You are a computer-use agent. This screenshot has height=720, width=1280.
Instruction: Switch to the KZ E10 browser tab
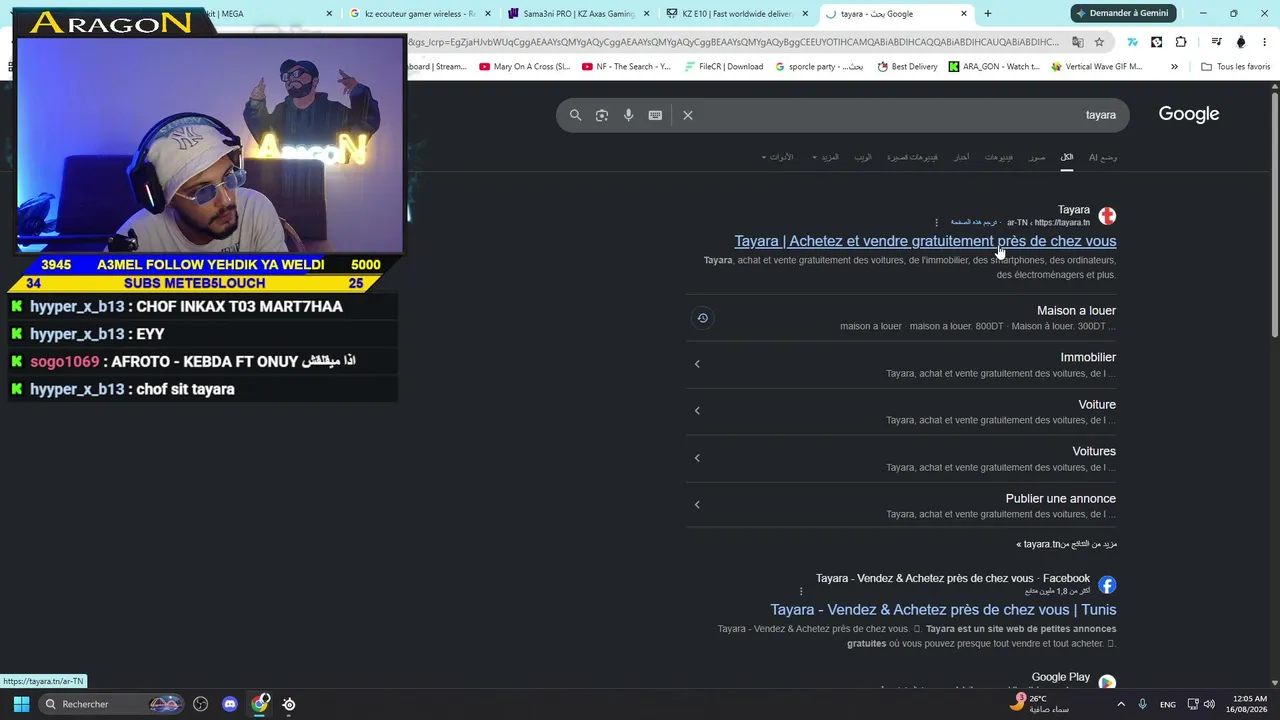tap(737, 14)
